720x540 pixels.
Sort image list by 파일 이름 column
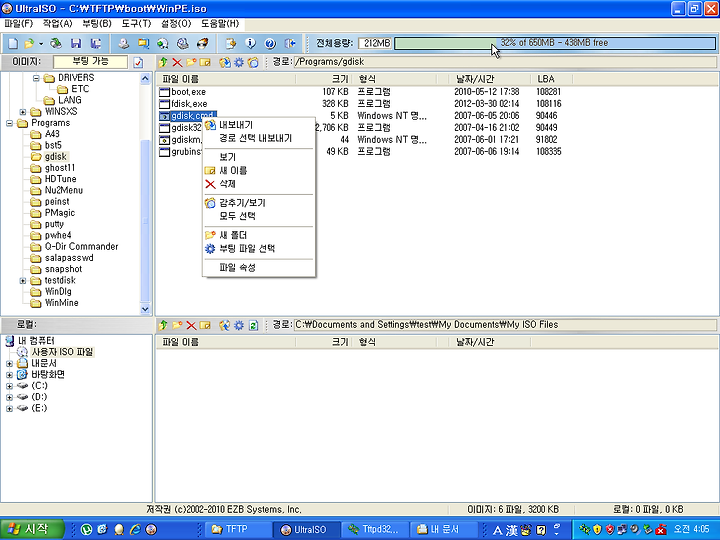226,79
